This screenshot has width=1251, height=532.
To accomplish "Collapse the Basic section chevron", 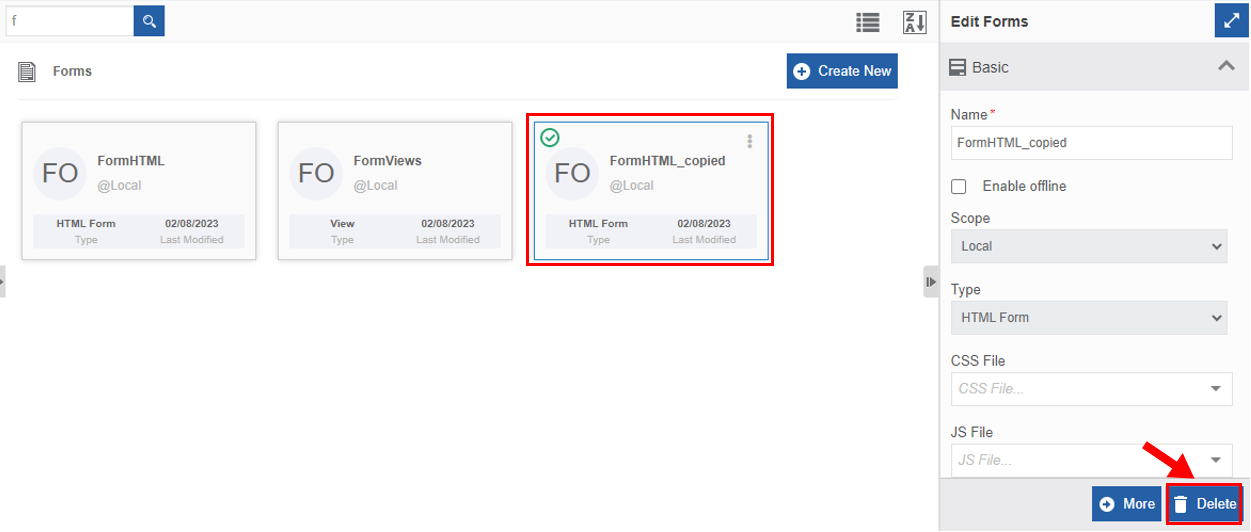I will coord(1226,67).
